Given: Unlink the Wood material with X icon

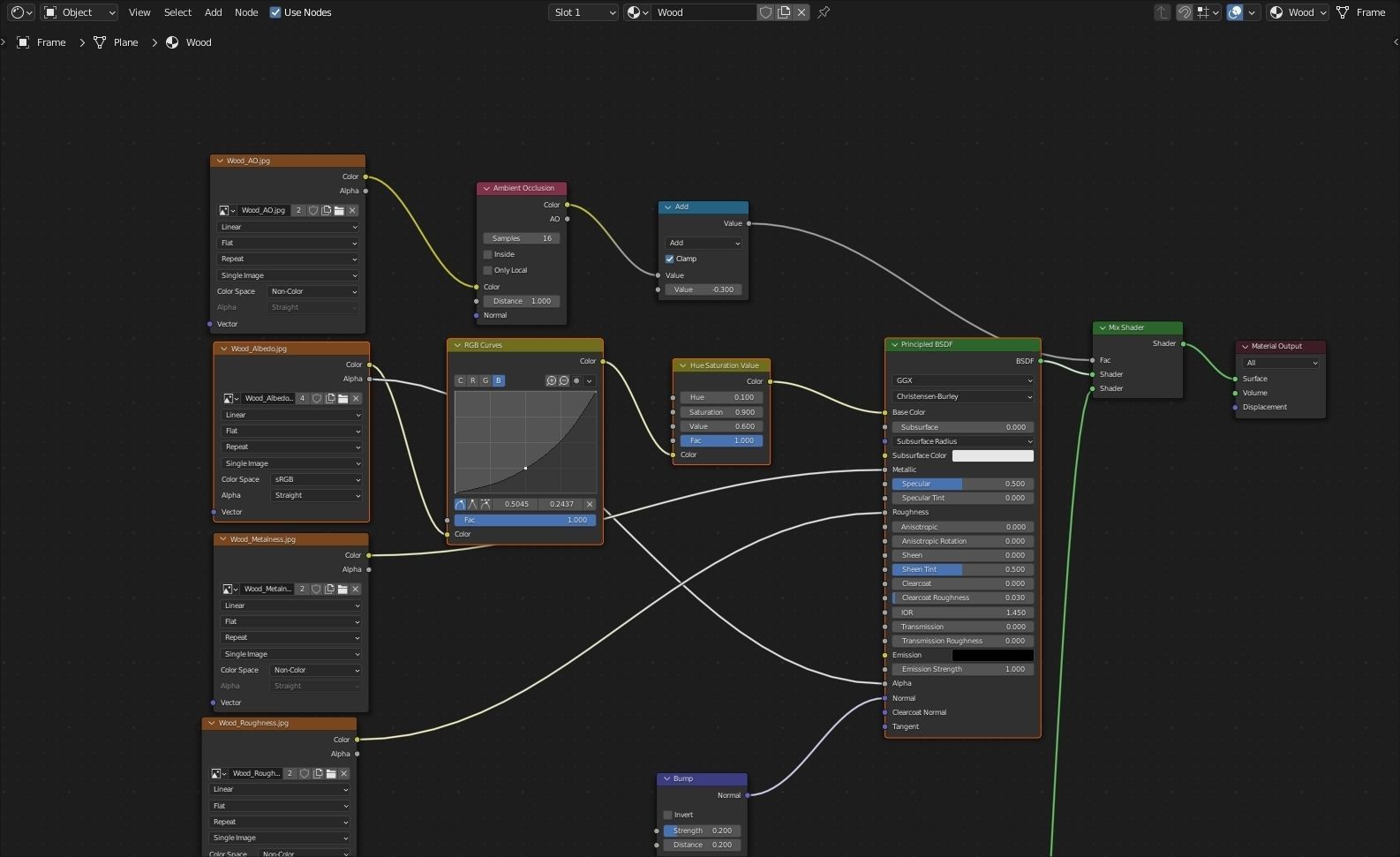Looking at the screenshot, I should point(802,12).
